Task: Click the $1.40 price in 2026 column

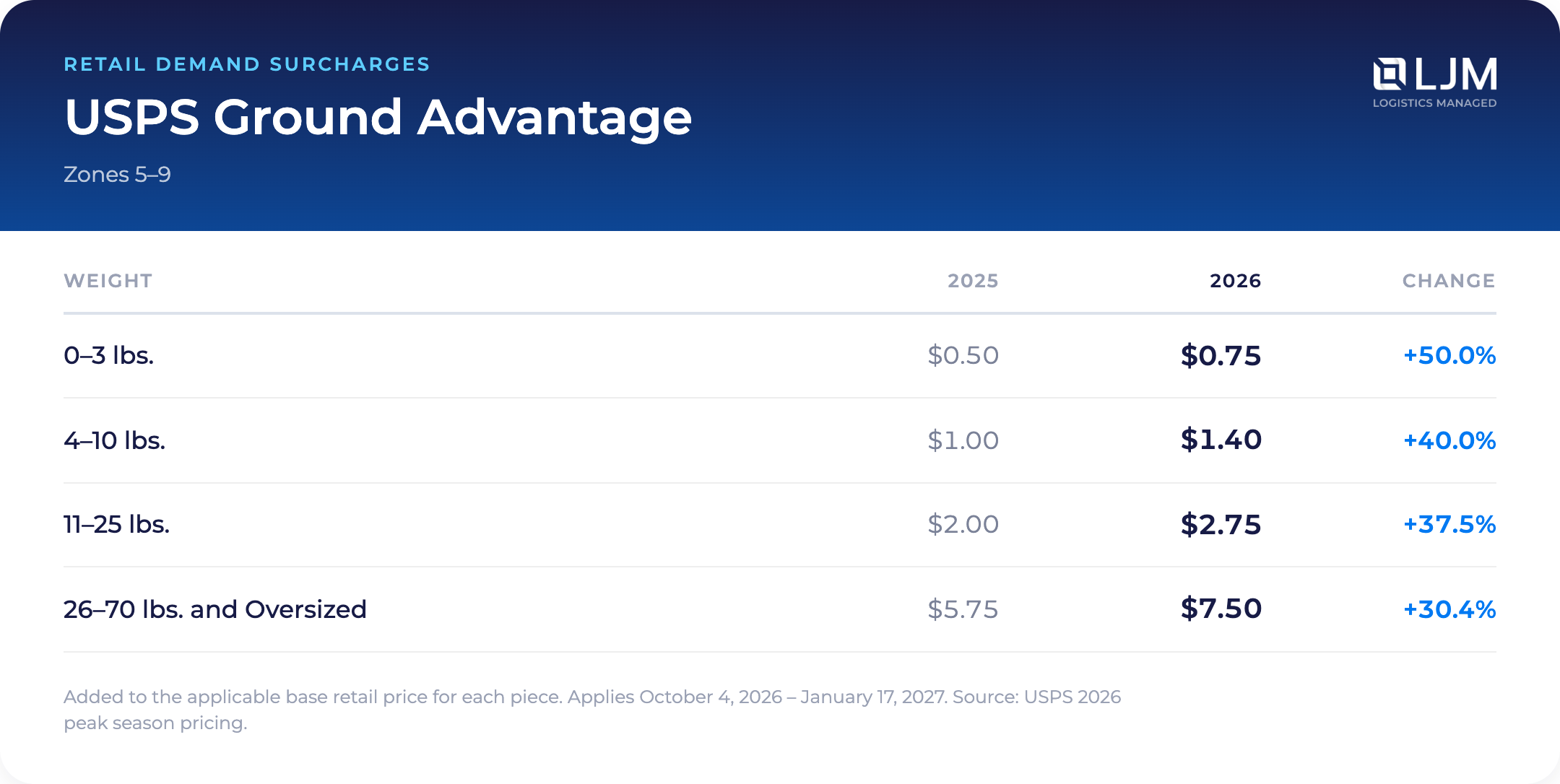Action: pyautogui.click(x=1221, y=440)
